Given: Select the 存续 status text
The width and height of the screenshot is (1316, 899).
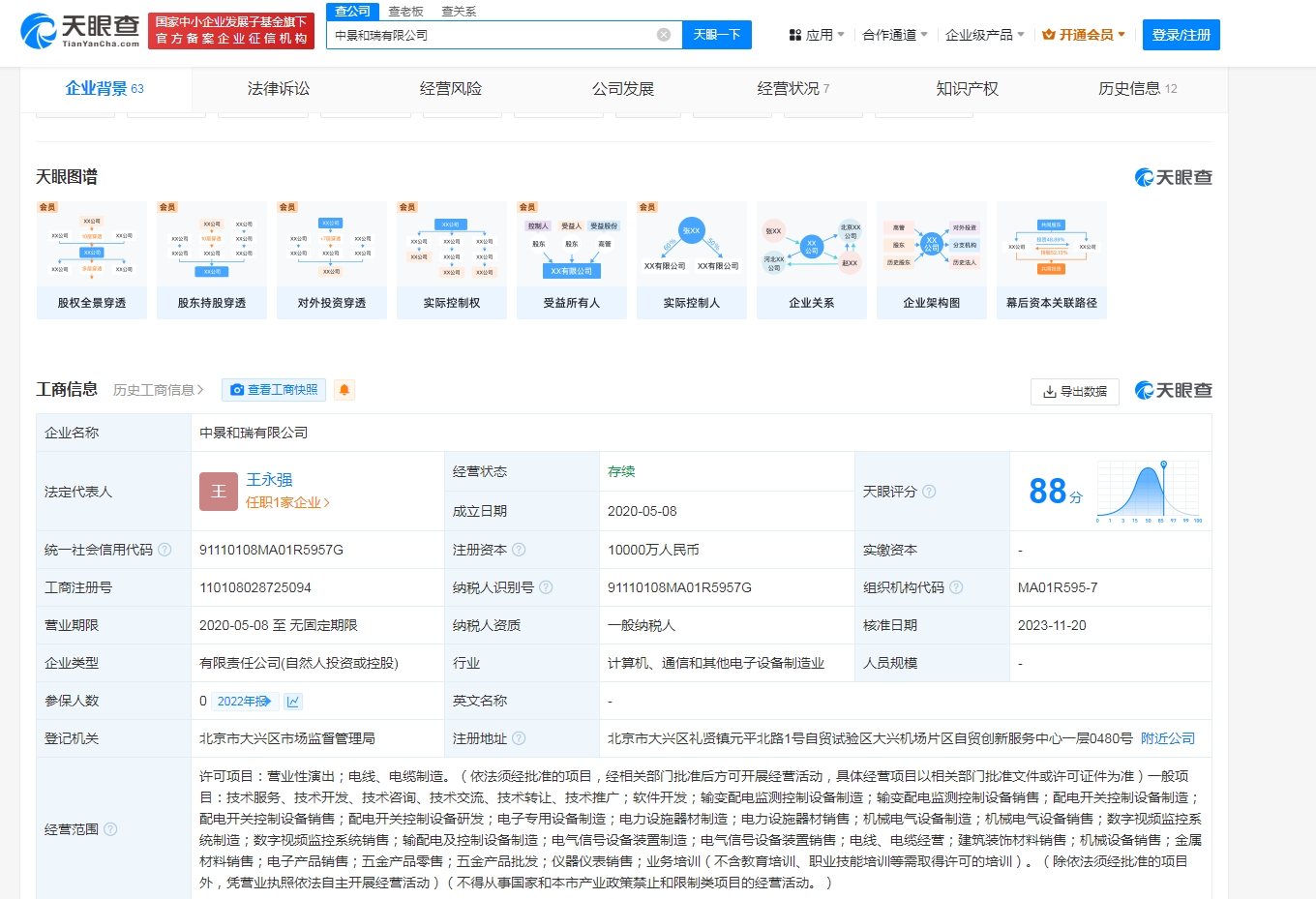Looking at the screenshot, I should [621, 471].
